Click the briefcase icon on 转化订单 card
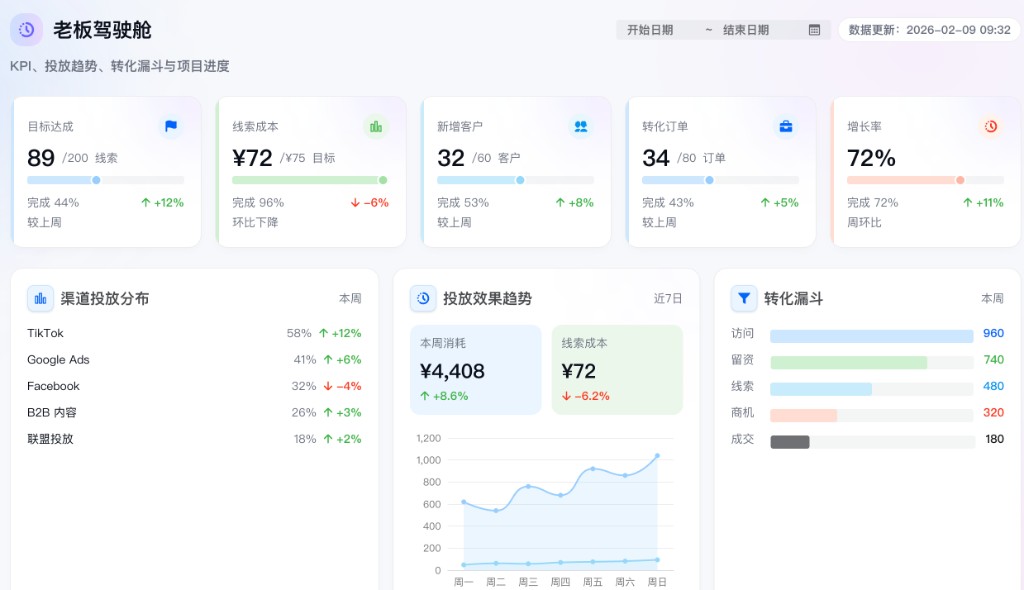This screenshot has height=590, width=1024. pyautogui.click(x=785, y=126)
